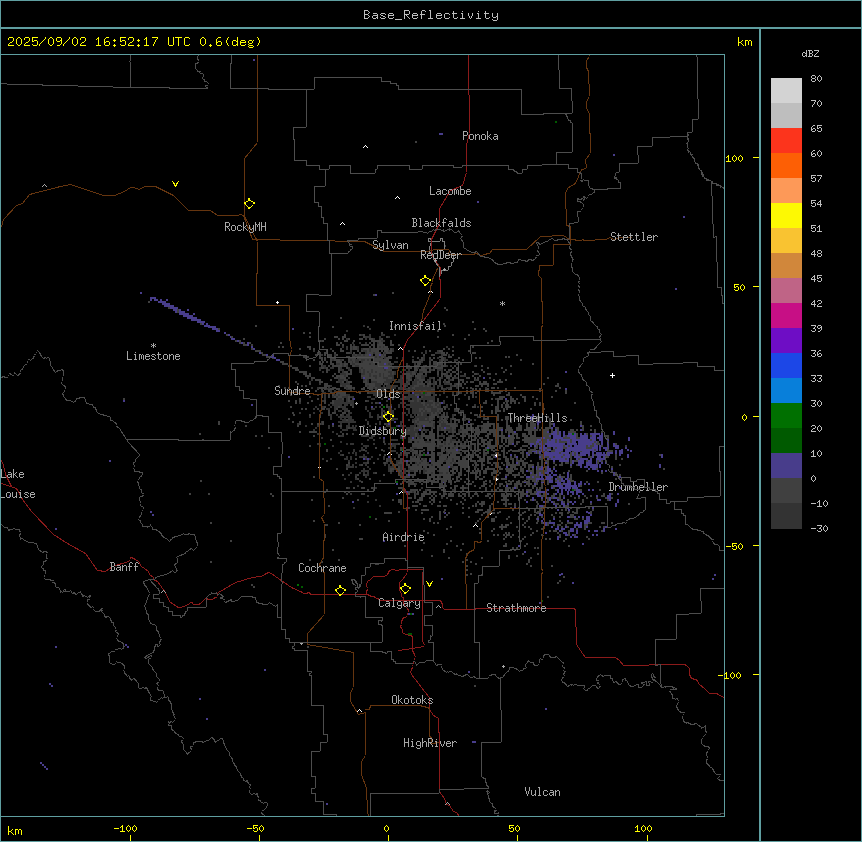This screenshot has width=862, height=842.
Task: Click the asterisk marker above Limestone label
Action: coord(153,346)
